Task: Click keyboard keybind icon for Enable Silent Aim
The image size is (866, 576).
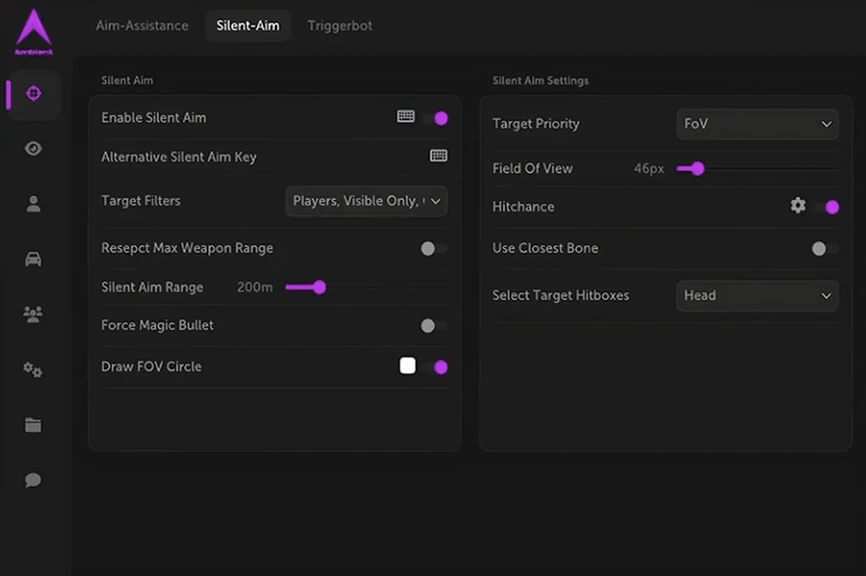Action: (405, 117)
